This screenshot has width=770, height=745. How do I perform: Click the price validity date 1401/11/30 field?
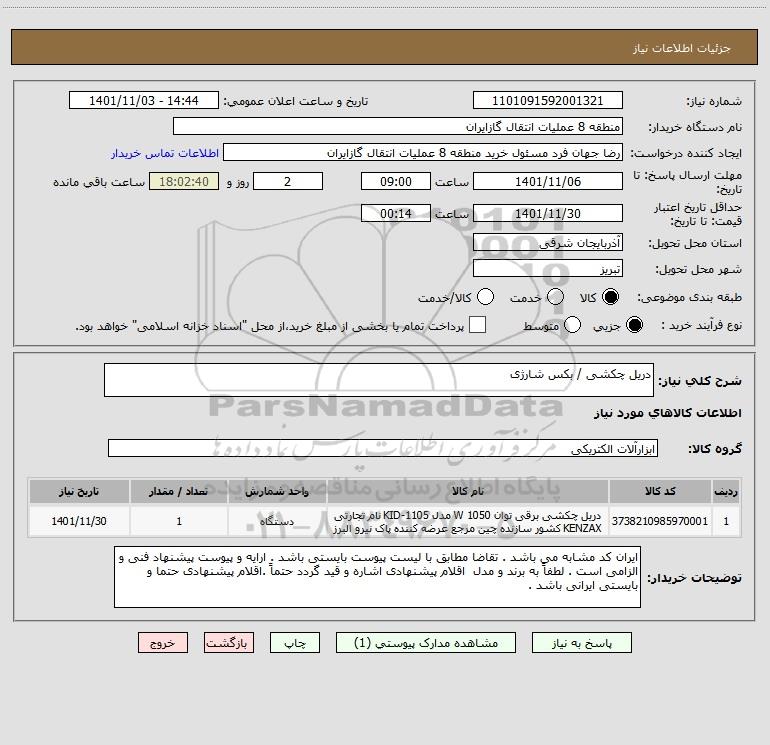click(x=548, y=213)
